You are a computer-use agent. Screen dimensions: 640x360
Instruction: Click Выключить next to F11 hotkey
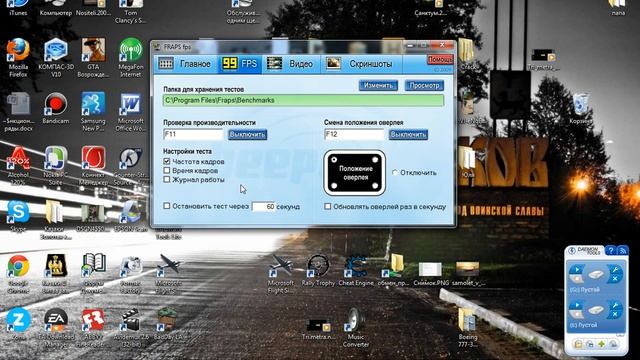pyautogui.click(x=247, y=135)
